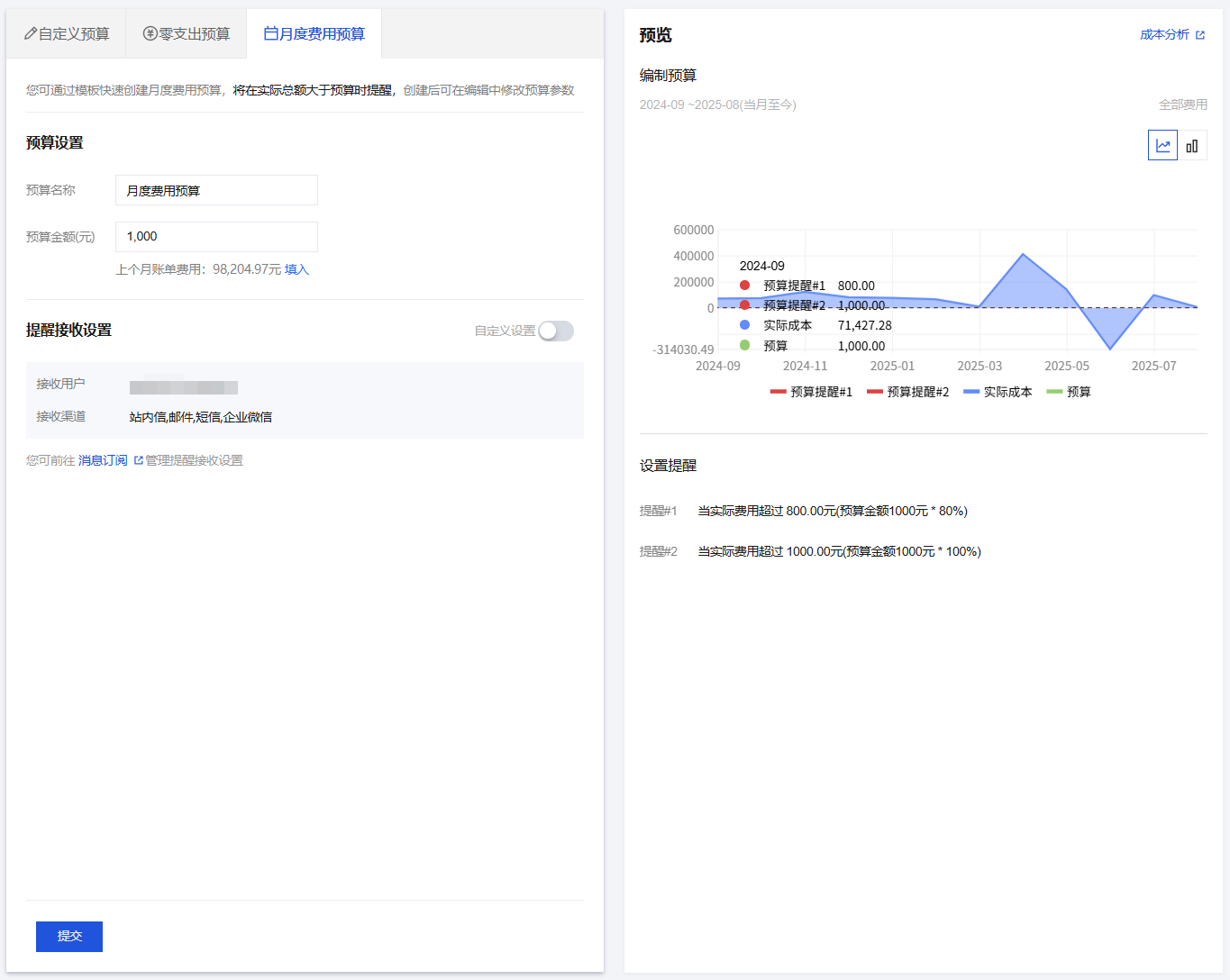Click external link icon beside 成本分析
Screen dimensions: 1230x980
1200,35
